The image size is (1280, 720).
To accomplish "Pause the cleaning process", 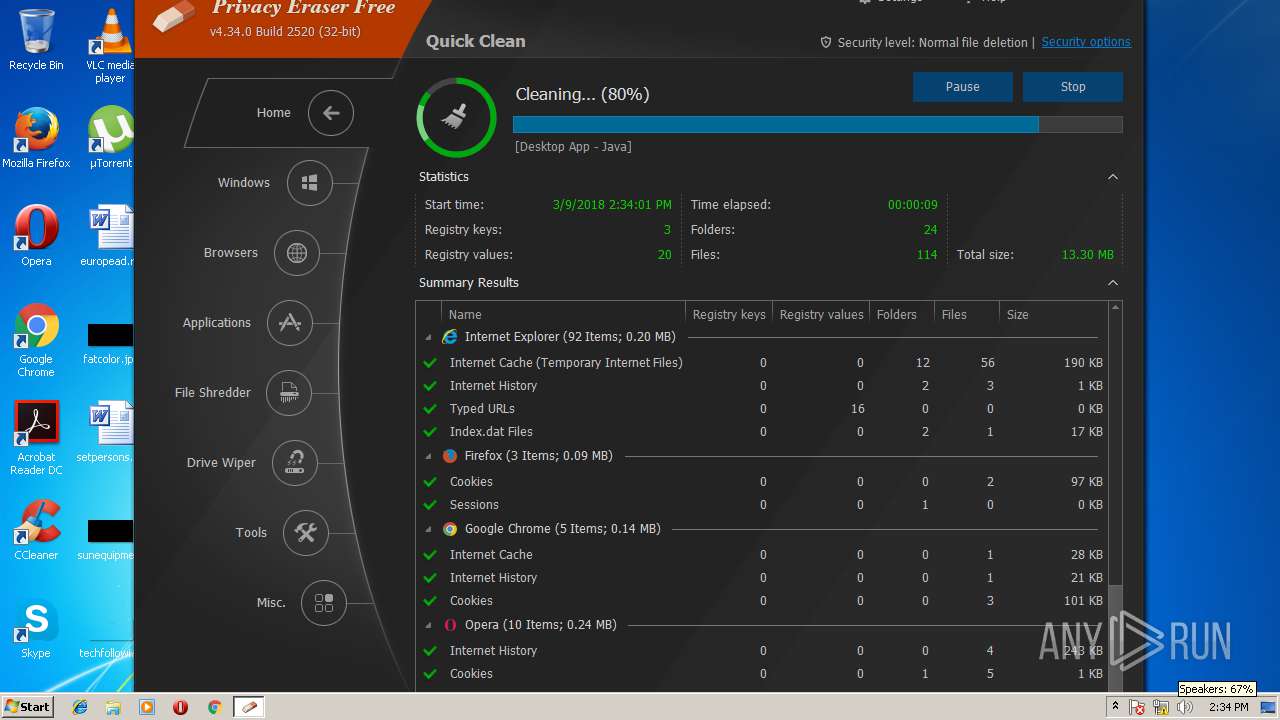I will point(963,87).
